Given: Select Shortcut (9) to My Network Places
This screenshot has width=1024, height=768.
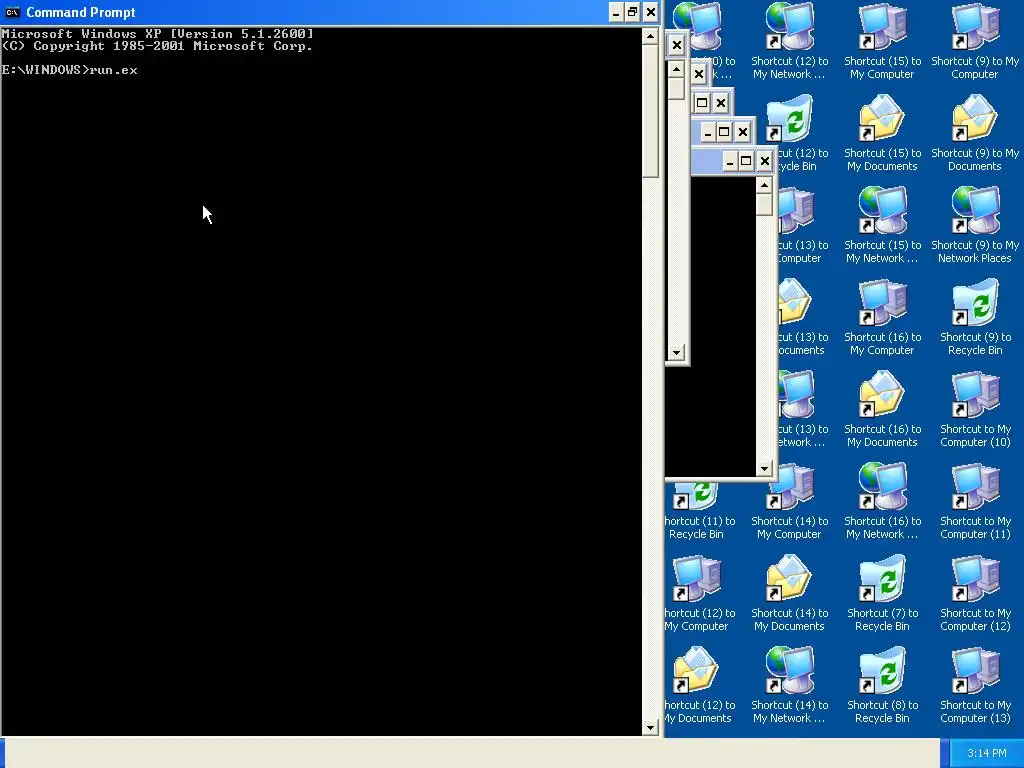Looking at the screenshot, I should tap(975, 225).
